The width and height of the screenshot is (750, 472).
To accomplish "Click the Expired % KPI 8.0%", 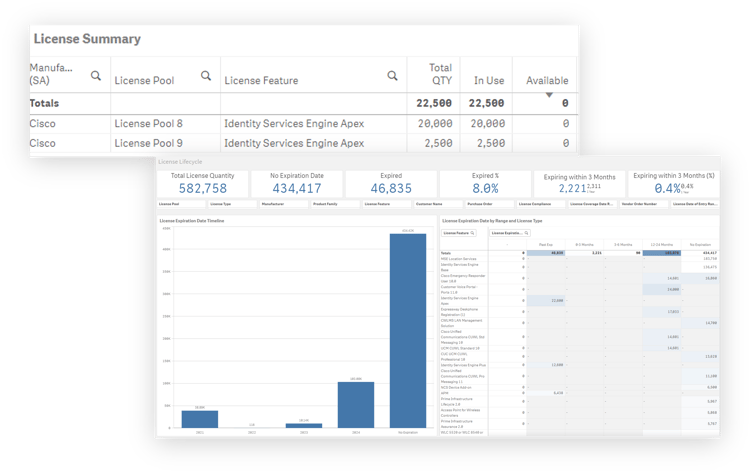I will tap(485, 188).
